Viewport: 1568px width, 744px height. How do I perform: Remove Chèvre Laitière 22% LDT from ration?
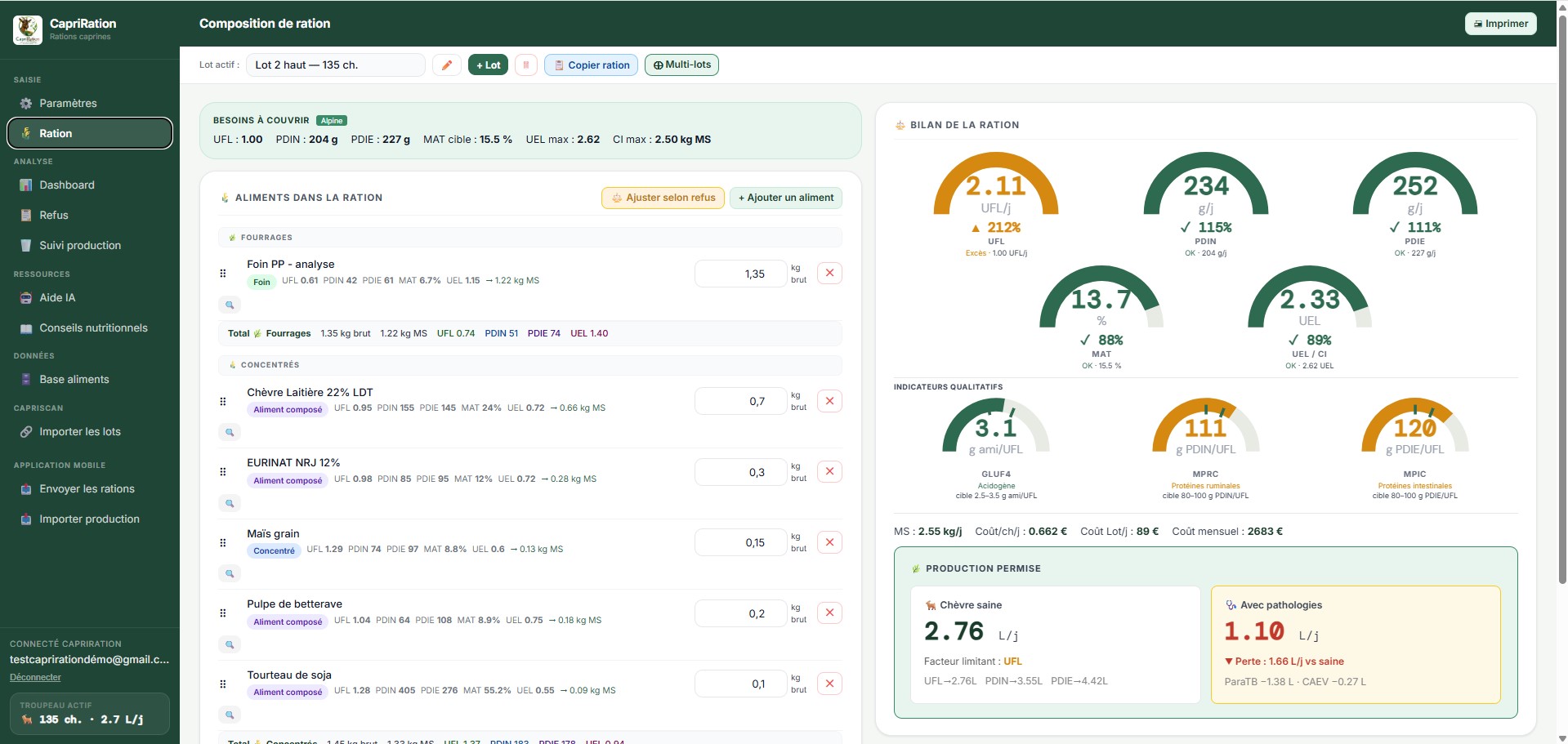tap(829, 401)
